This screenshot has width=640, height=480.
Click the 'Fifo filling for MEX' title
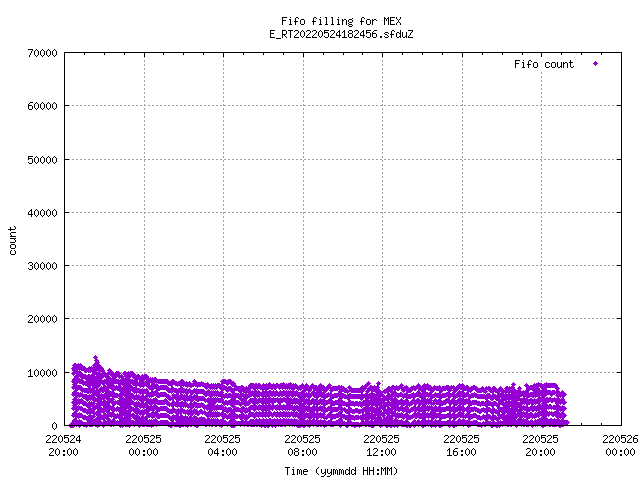341,21
